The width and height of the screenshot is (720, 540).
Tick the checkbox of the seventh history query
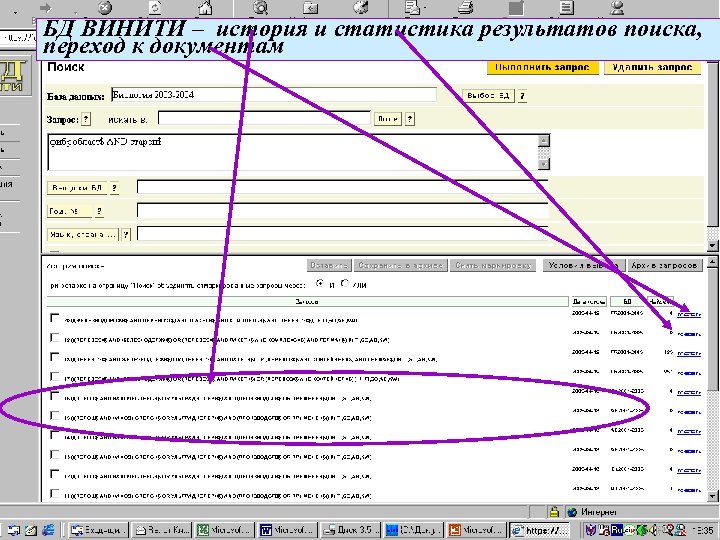click(x=55, y=435)
